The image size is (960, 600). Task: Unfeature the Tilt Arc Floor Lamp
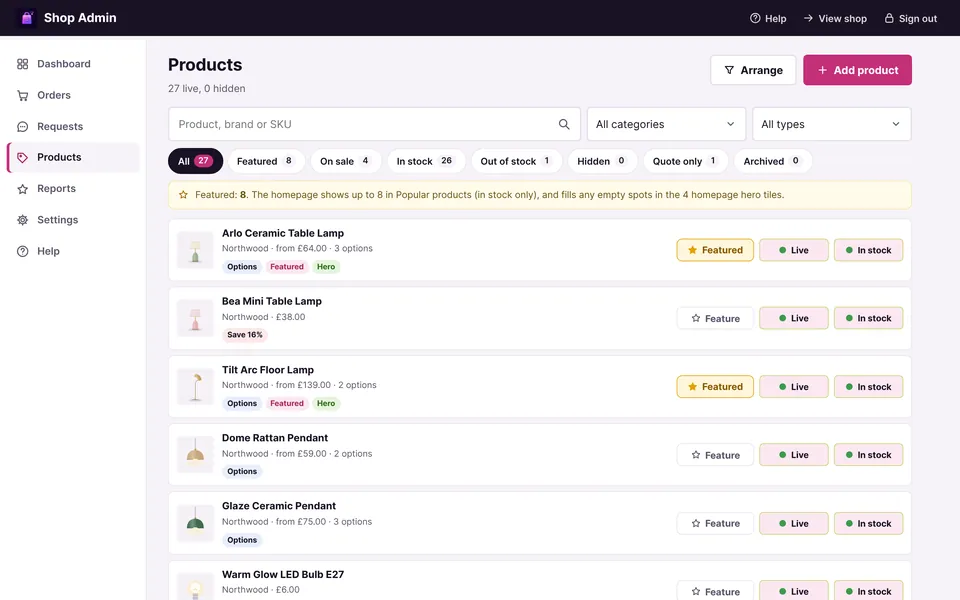(x=715, y=386)
